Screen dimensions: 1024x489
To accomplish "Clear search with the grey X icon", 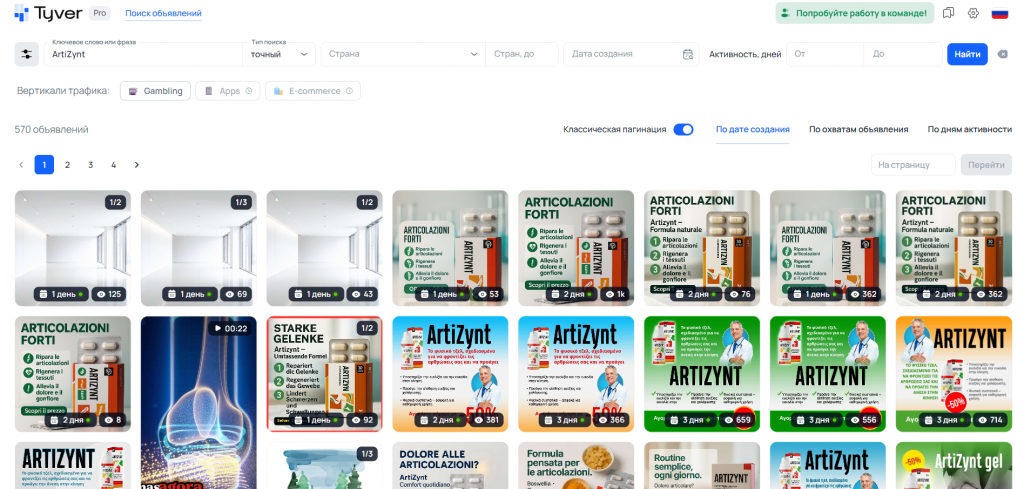I will click(x=1002, y=54).
